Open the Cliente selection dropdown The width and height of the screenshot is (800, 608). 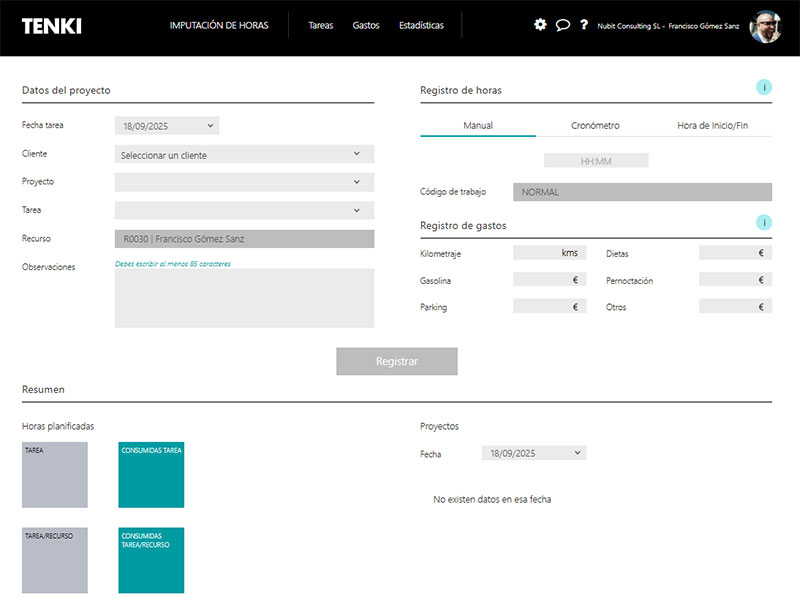click(x=244, y=154)
